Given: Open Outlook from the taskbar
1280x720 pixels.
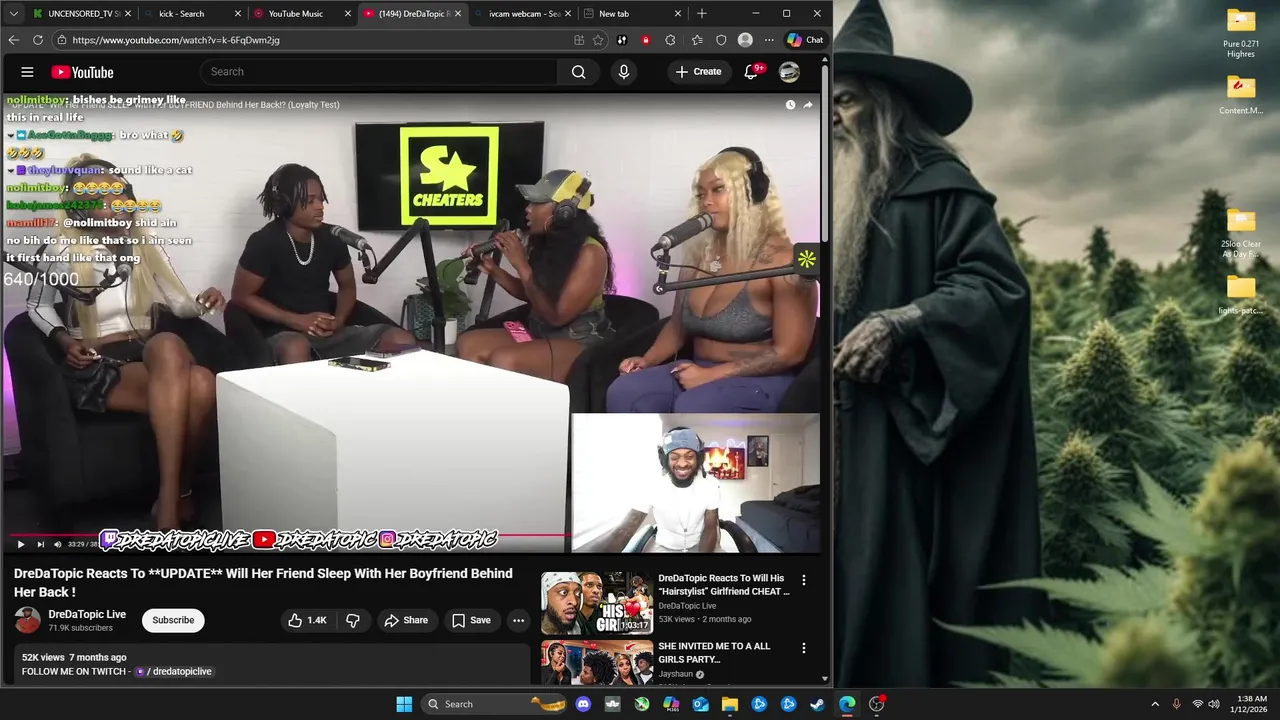Looking at the screenshot, I should click(x=700, y=704).
